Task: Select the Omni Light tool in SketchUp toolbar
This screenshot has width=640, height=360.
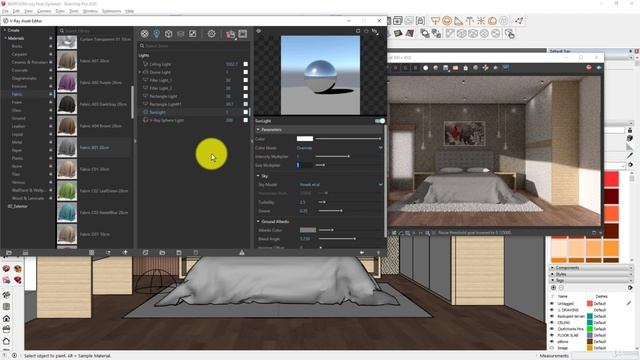Action: click(x=481, y=20)
